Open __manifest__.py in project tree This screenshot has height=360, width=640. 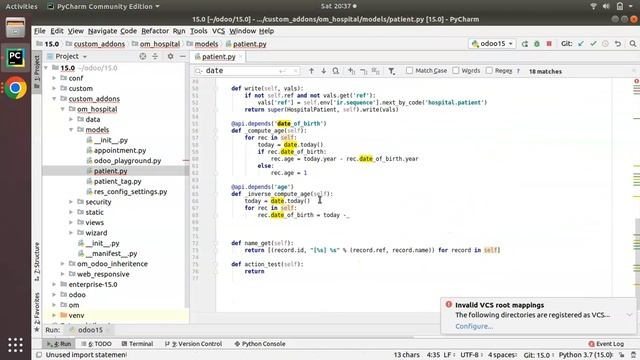tap(111, 253)
